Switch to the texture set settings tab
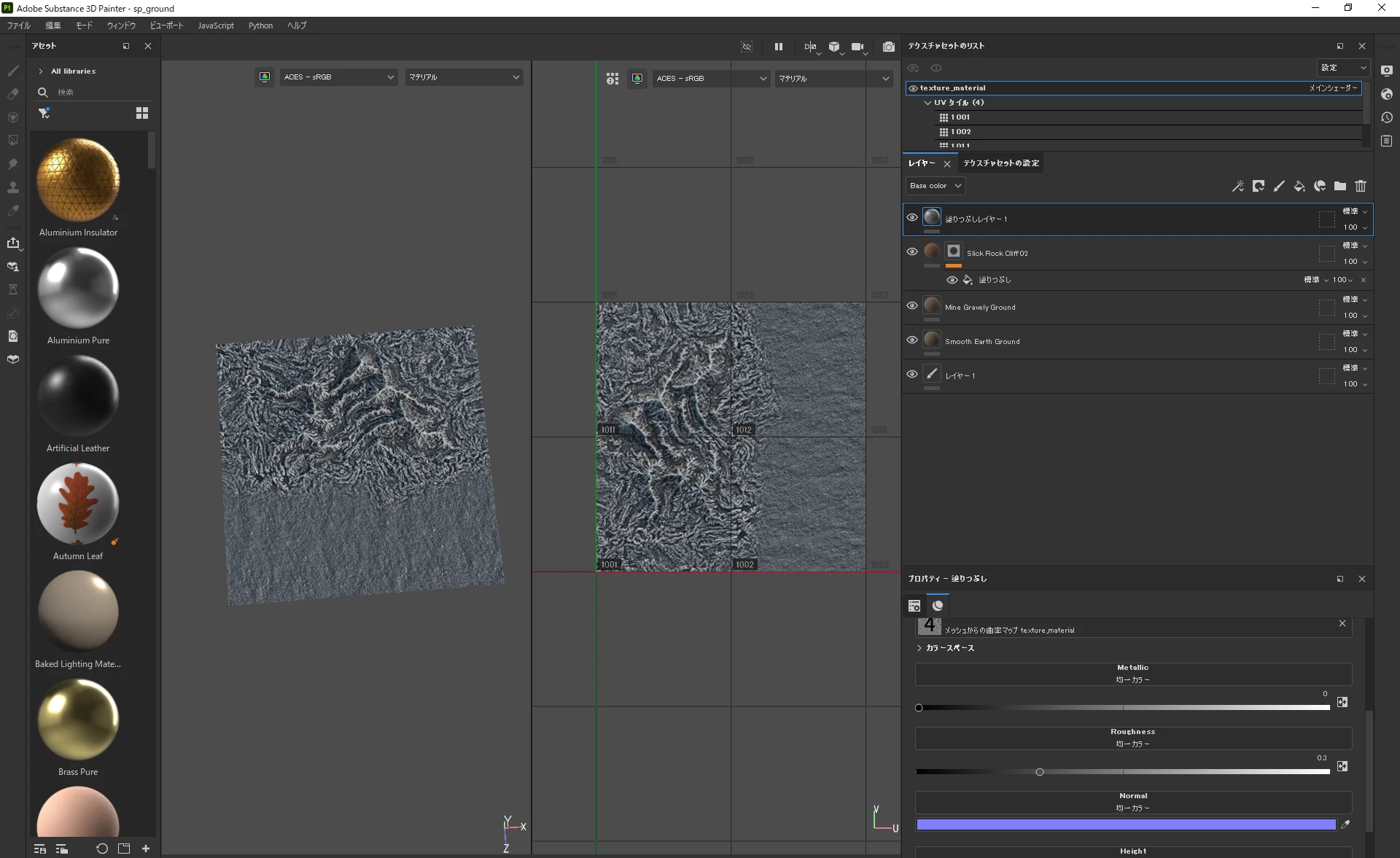The image size is (1400, 858). coord(1000,163)
